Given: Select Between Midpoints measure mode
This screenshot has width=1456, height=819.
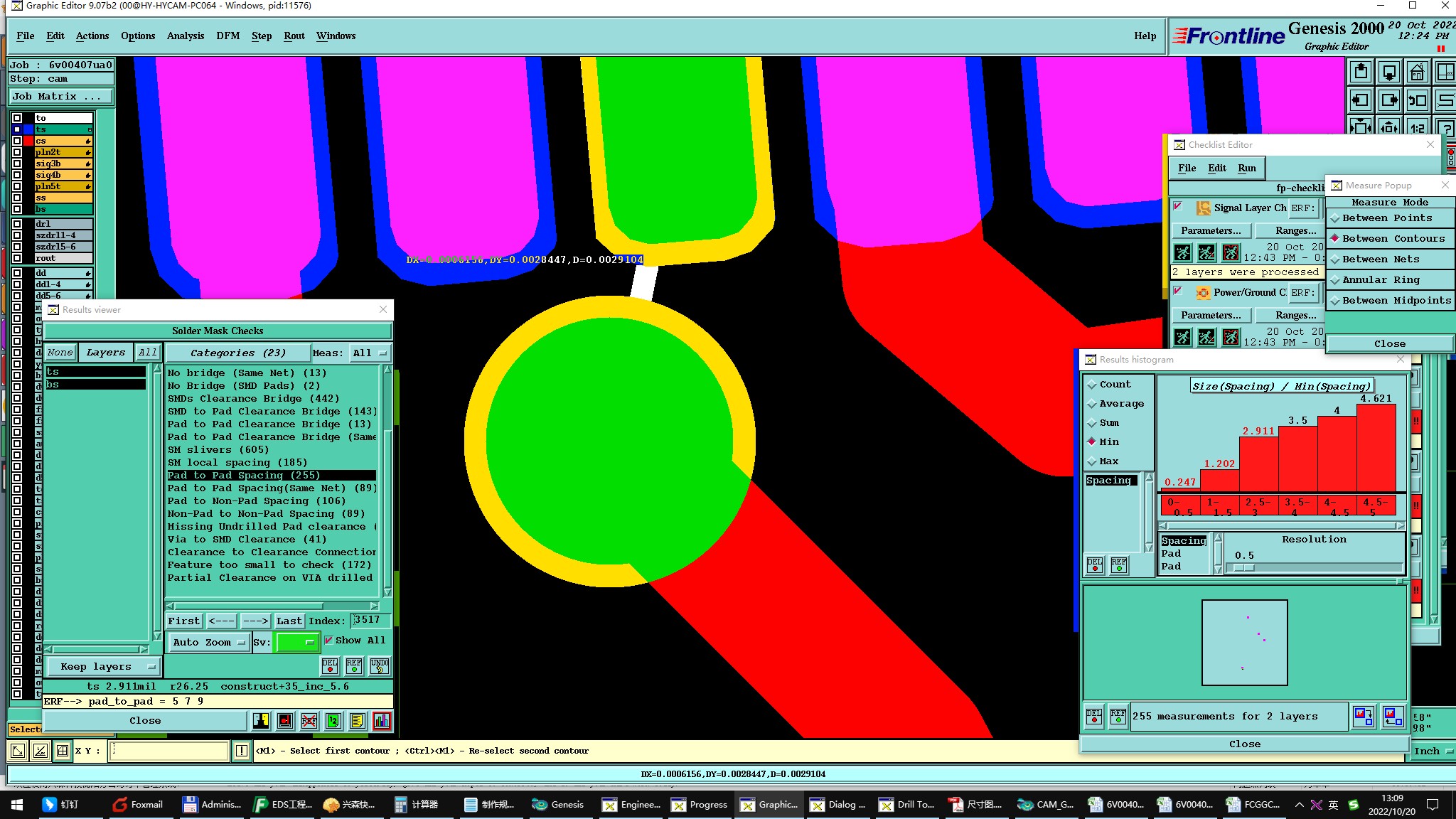Looking at the screenshot, I should click(1390, 301).
